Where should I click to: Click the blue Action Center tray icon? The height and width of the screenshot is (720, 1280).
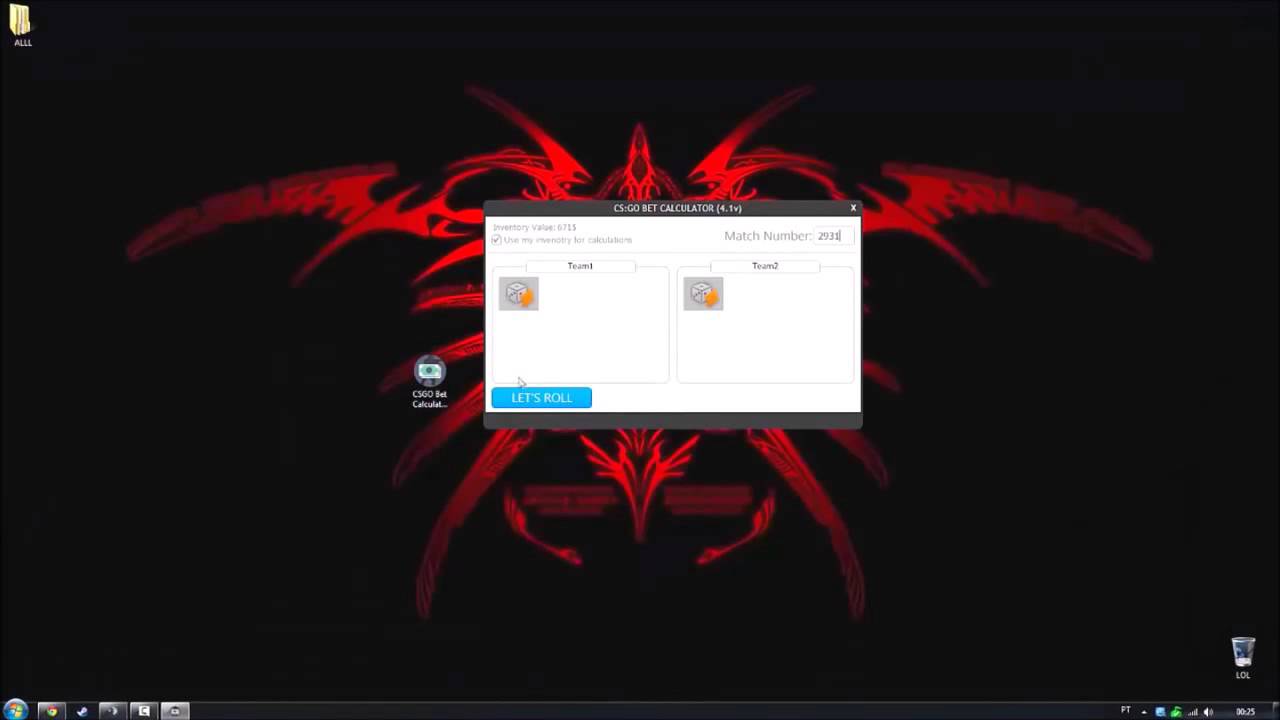tap(1160, 712)
